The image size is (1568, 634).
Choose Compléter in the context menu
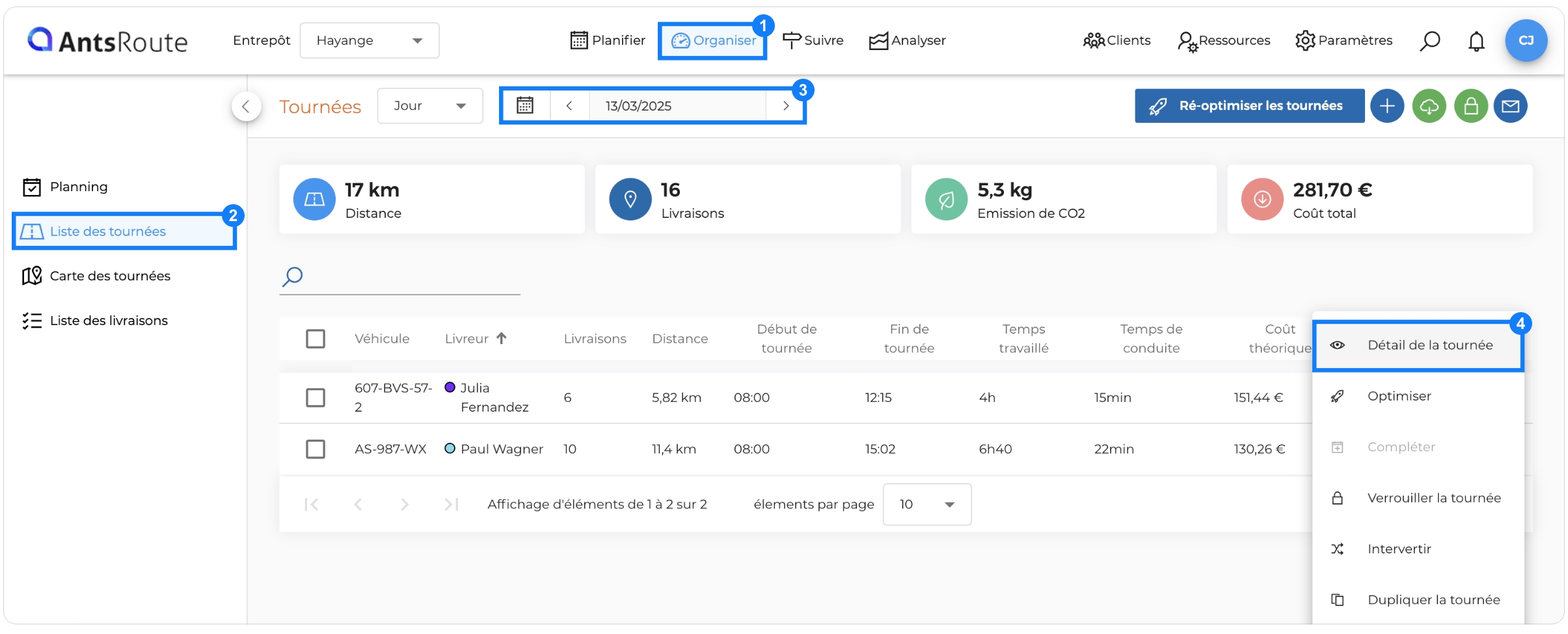tap(1418, 447)
